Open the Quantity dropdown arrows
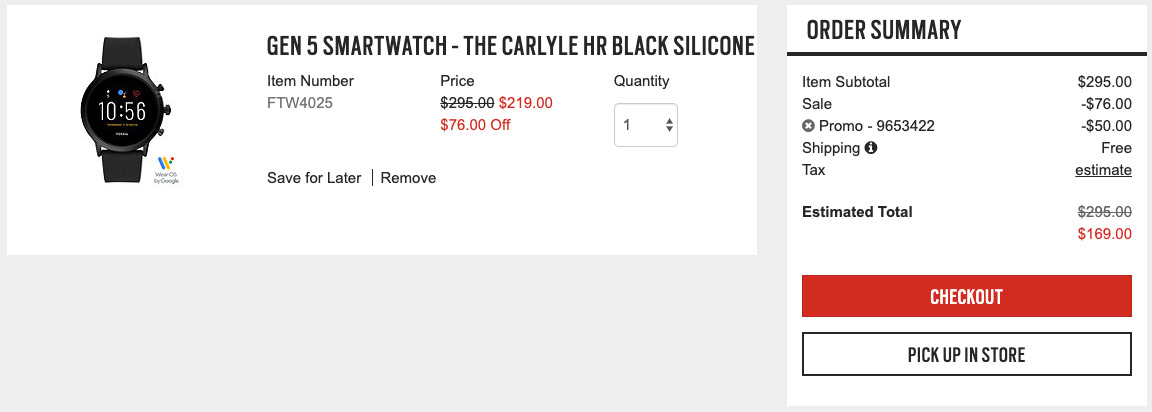1152x412 pixels. pyautogui.click(x=669, y=126)
